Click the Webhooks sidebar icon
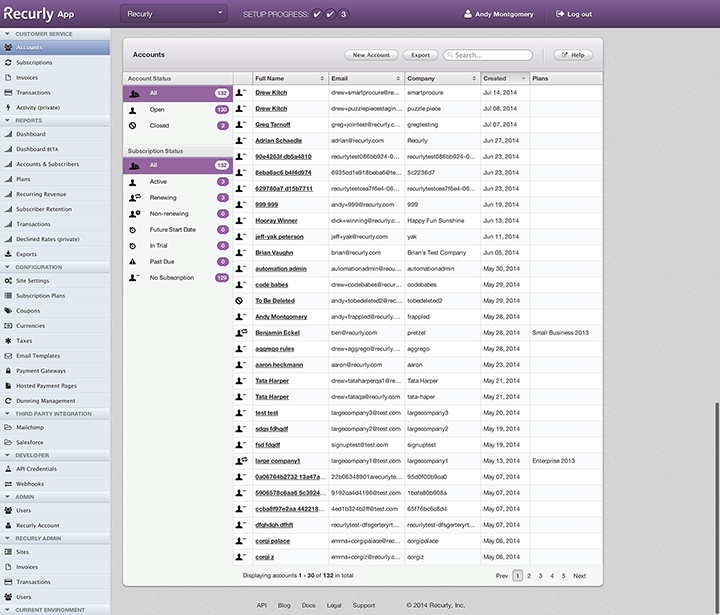Image resolution: width=720 pixels, height=615 pixels. (x=8, y=483)
